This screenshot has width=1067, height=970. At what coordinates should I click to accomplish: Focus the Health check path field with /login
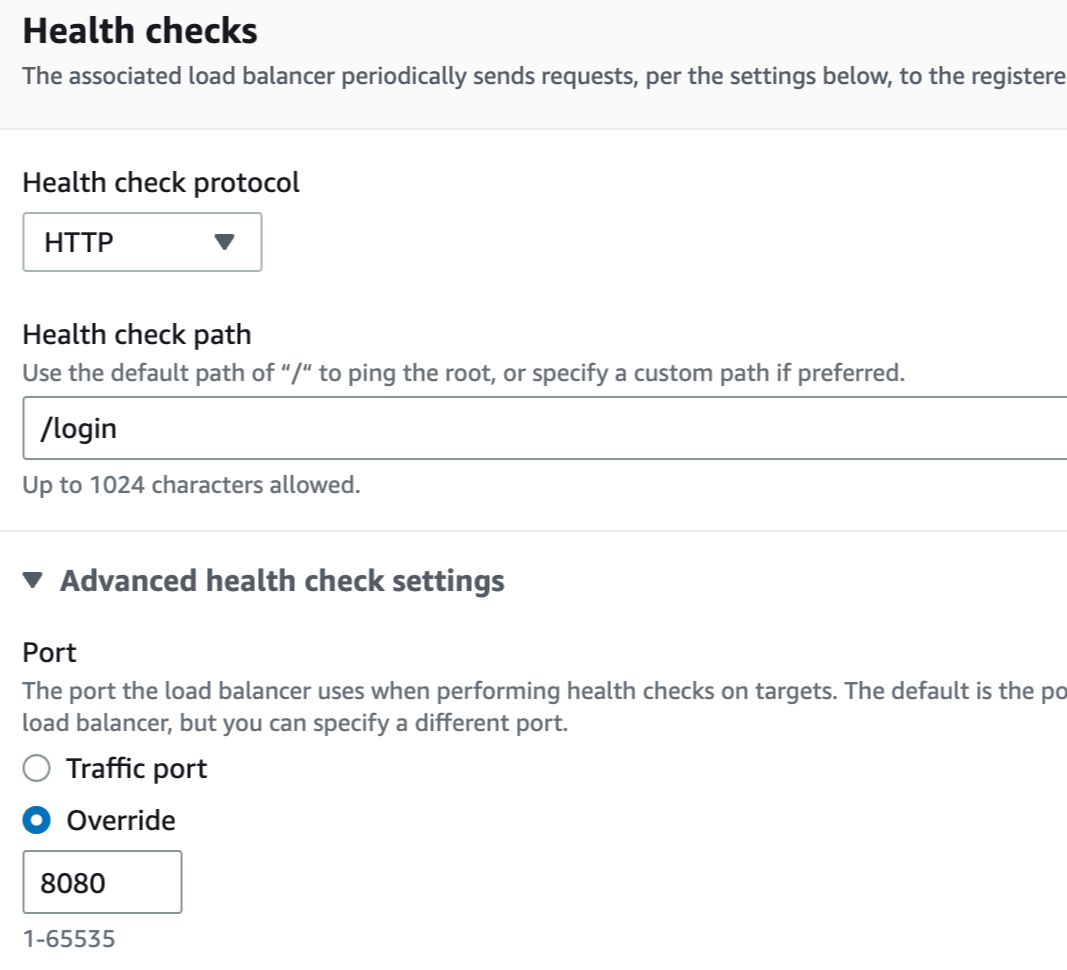[x=544, y=428]
